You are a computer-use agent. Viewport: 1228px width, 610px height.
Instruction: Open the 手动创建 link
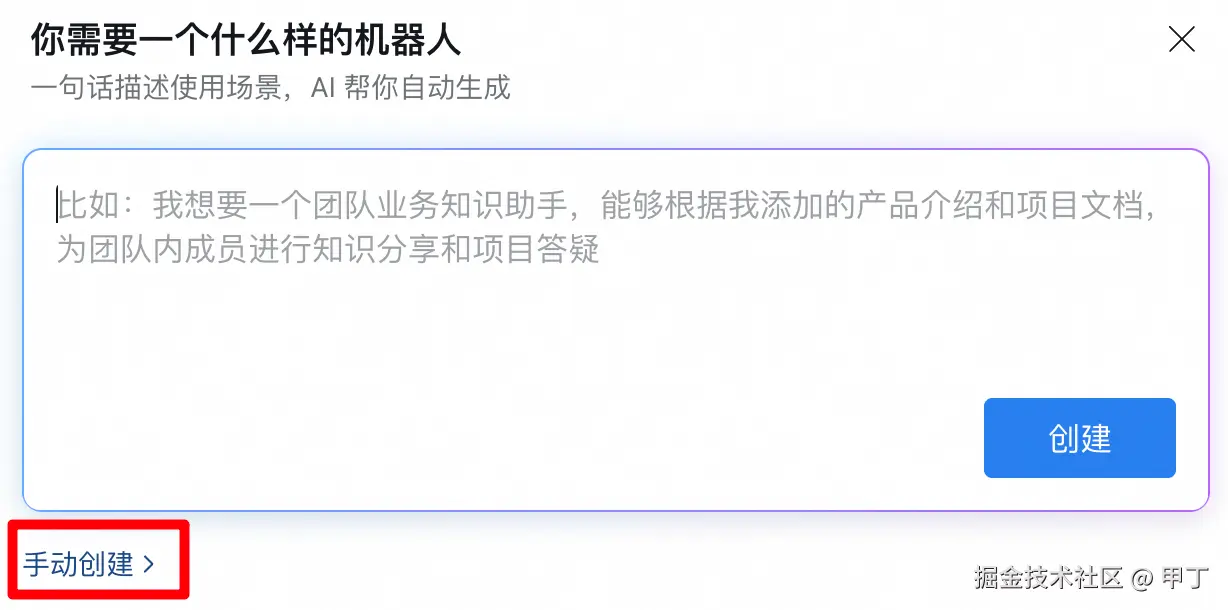78,564
